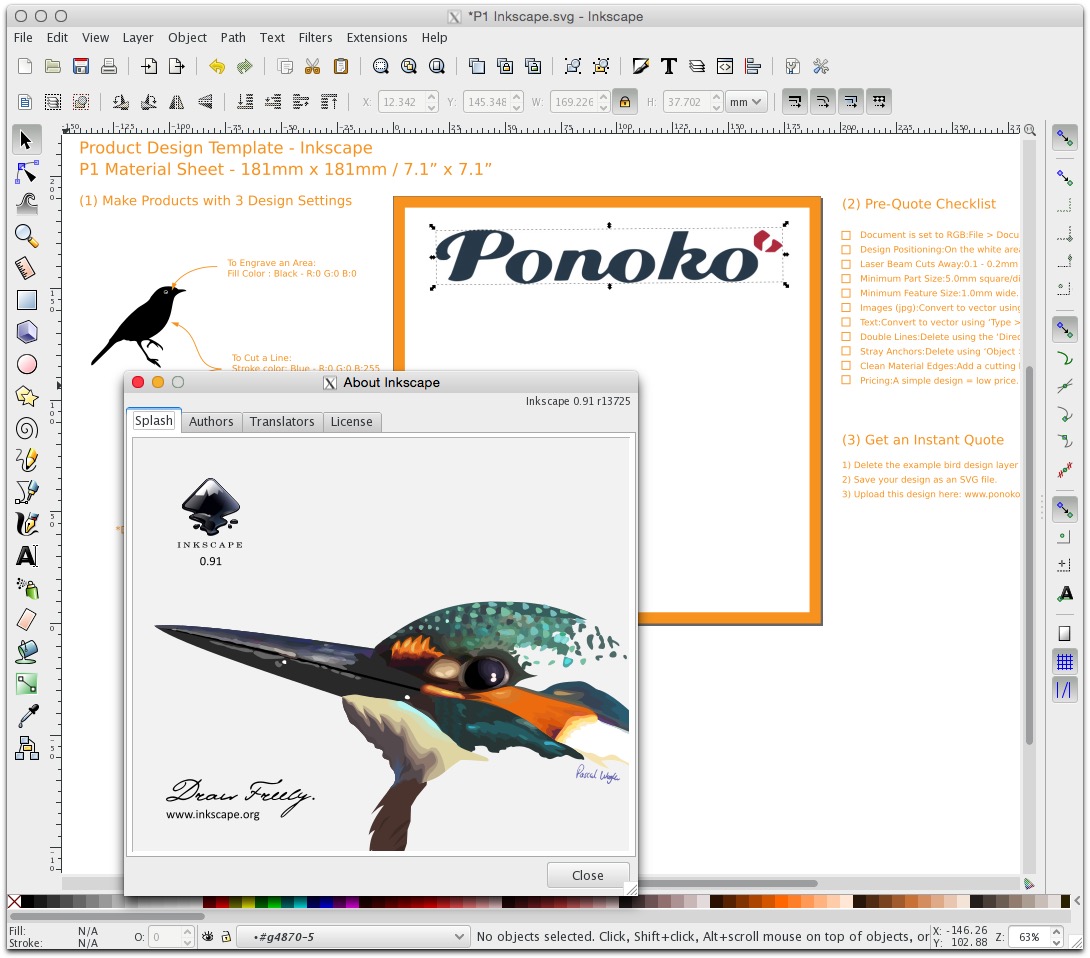Click the Close button in About dialog
The height and width of the screenshot is (958, 1090).
point(588,875)
